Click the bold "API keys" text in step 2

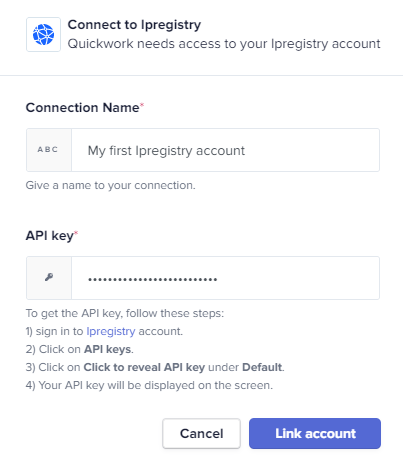point(108,349)
